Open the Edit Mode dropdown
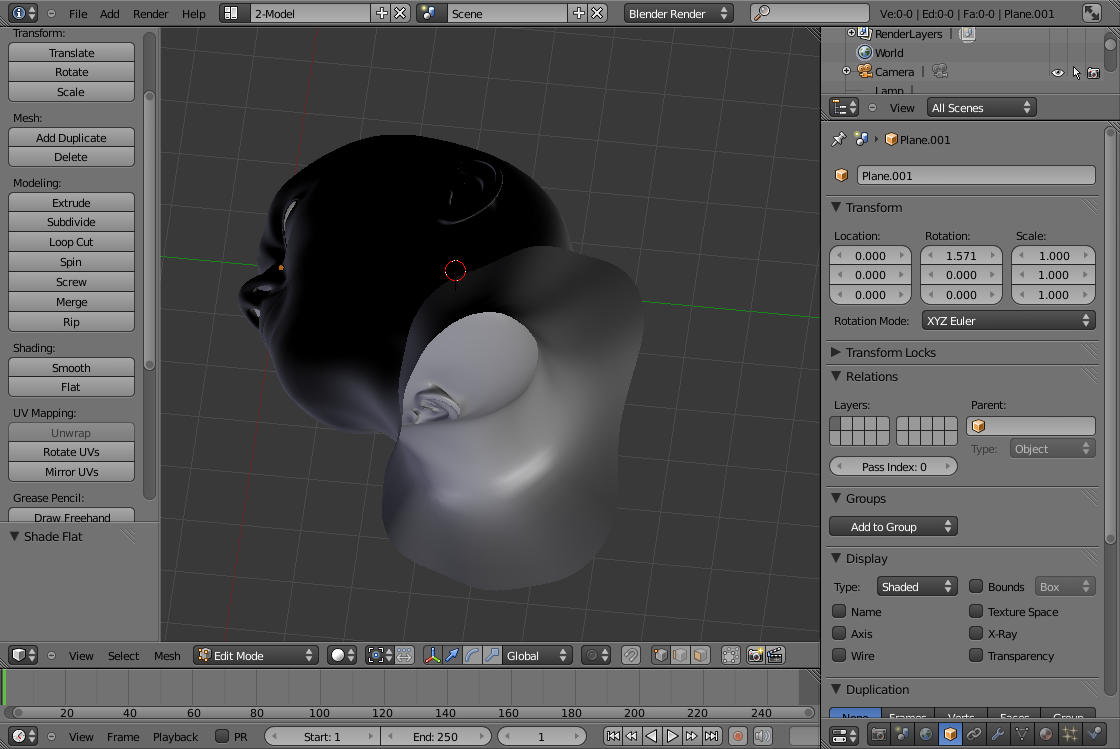 pos(255,656)
